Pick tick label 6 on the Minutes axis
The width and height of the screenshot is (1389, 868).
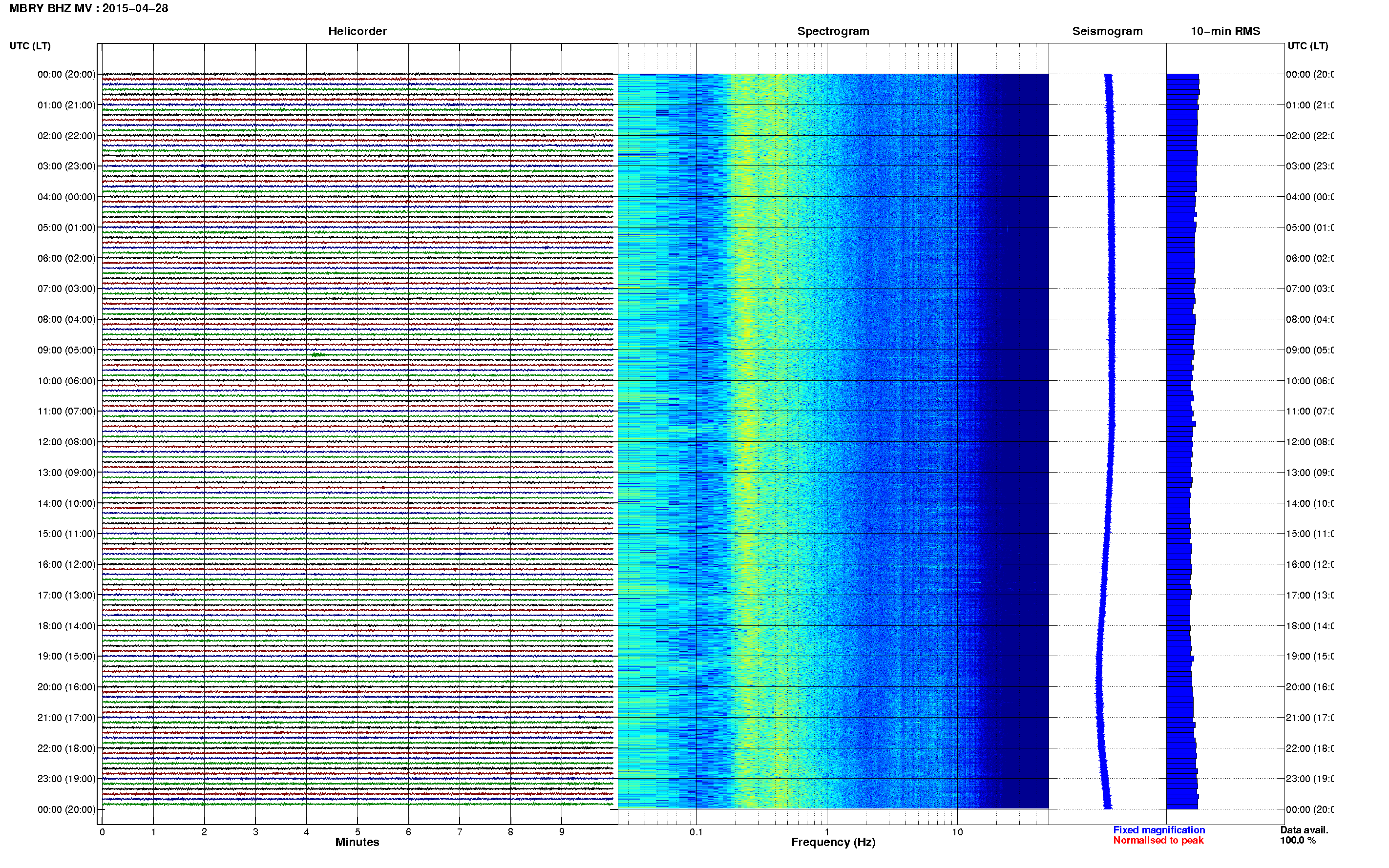click(x=408, y=832)
